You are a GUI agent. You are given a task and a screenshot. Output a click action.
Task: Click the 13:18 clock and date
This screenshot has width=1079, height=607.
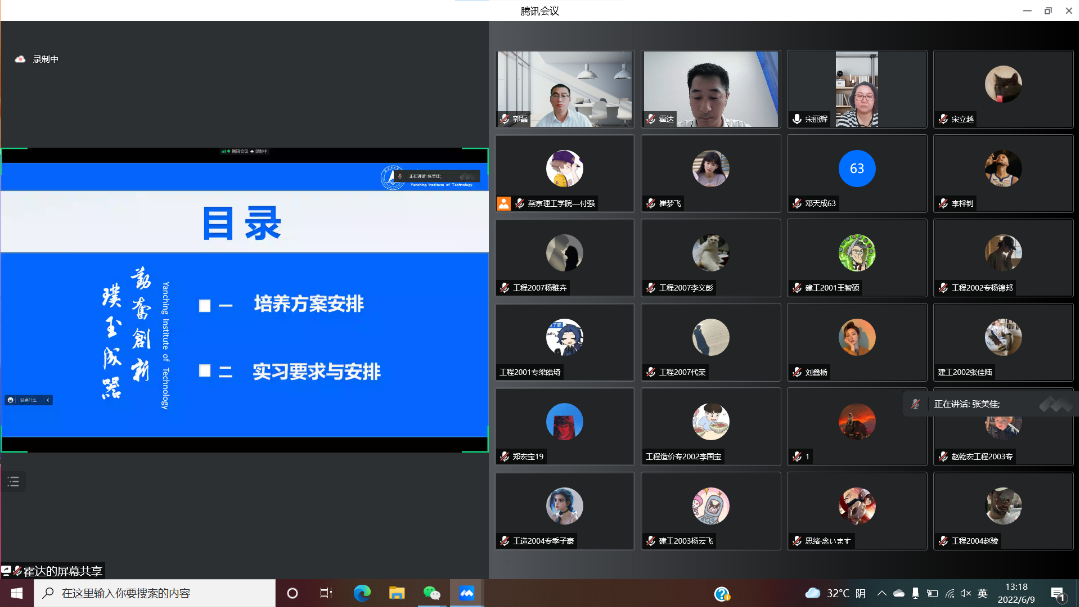(x=1016, y=593)
